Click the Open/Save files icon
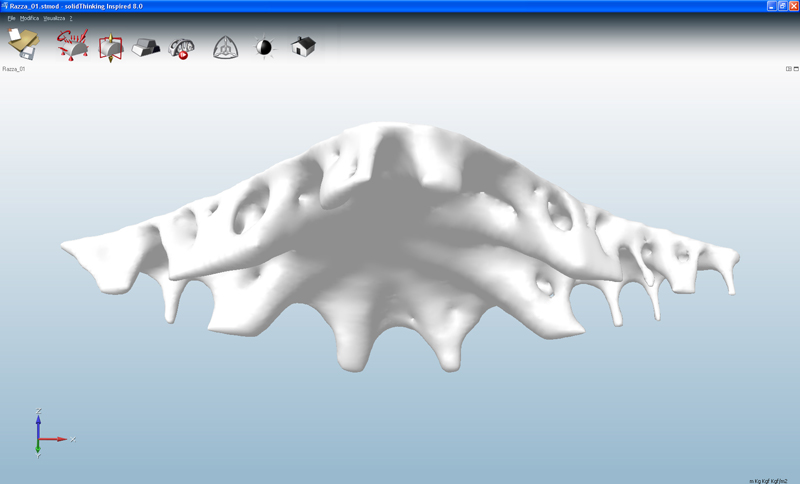The width and height of the screenshot is (800, 484). coord(23,44)
